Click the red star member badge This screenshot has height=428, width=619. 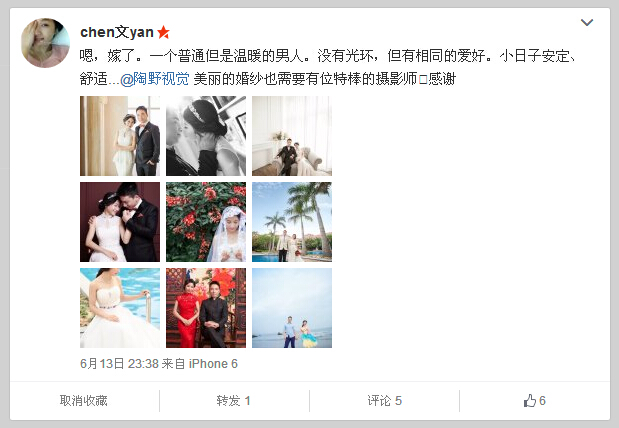point(163,32)
